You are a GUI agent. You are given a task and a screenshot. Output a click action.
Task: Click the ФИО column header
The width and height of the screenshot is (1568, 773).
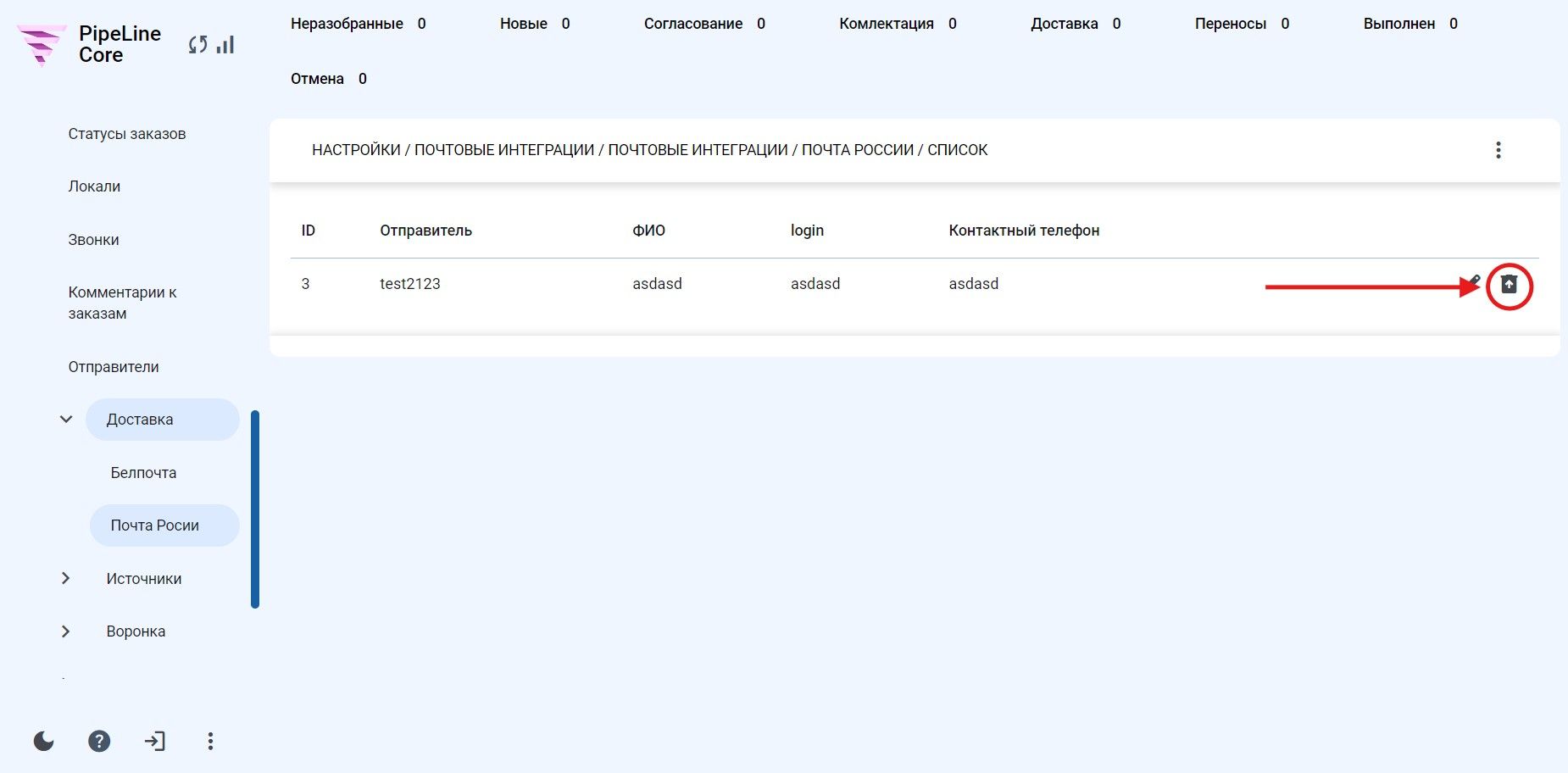pyautogui.click(x=648, y=231)
